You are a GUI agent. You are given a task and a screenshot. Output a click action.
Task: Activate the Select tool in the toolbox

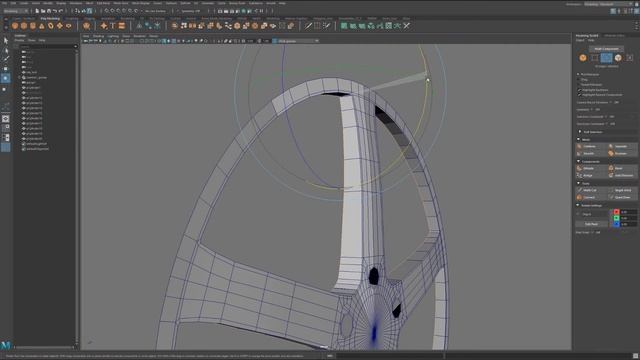[6, 41]
